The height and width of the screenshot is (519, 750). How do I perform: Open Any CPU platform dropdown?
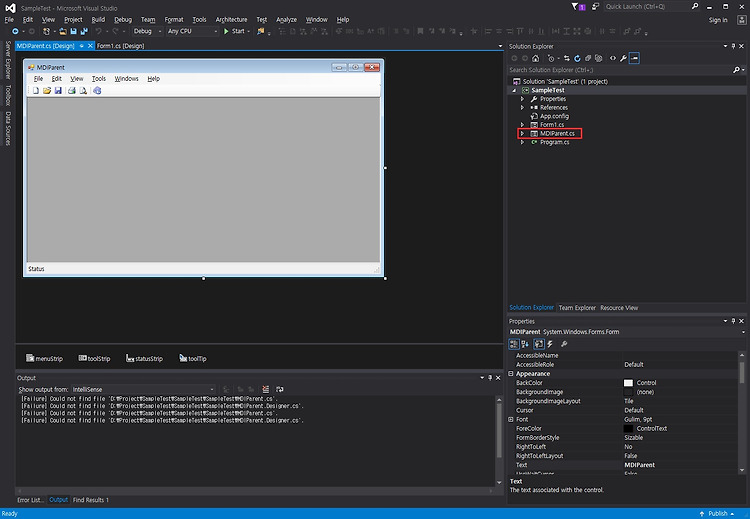[x=193, y=31]
